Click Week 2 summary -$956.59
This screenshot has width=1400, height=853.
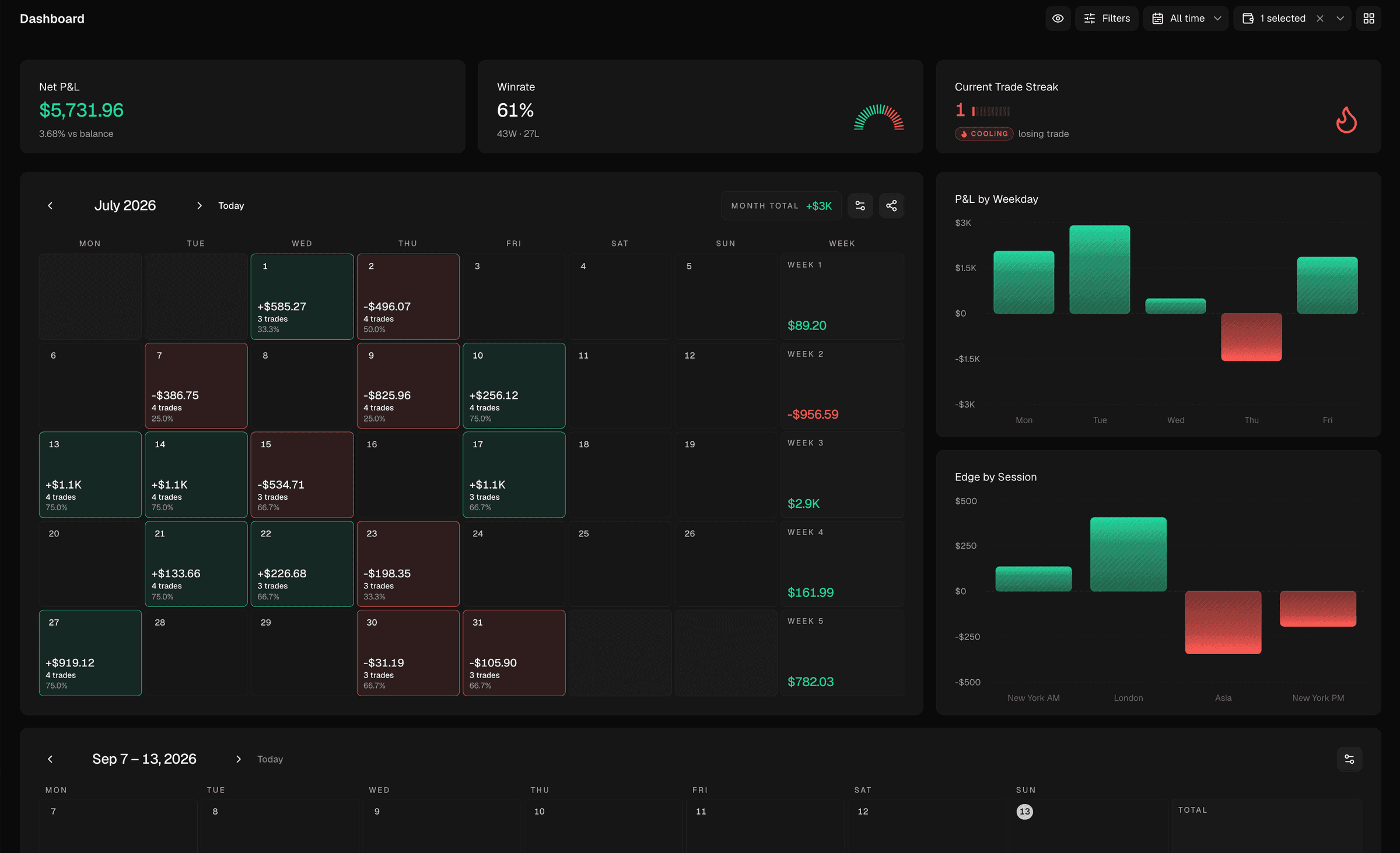(x=842, y=385)
